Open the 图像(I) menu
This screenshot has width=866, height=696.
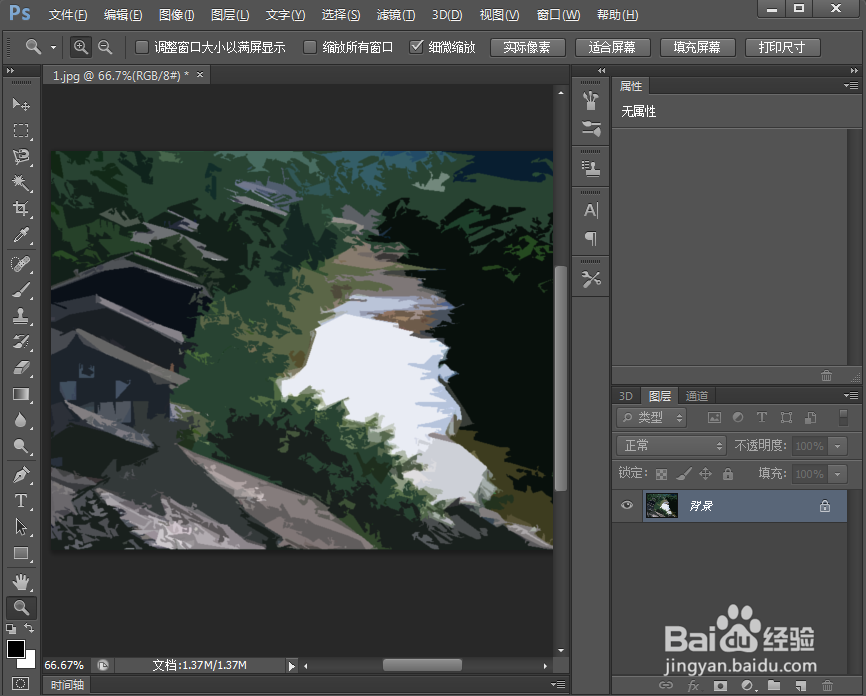[176, 15]
